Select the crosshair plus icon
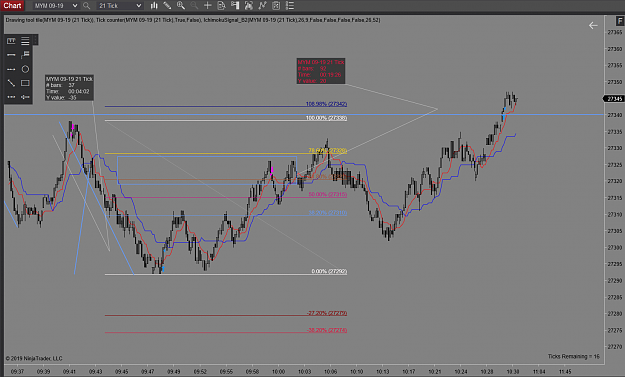The width and height of the screenshot is (625, 377). click(x=208, y=6)
